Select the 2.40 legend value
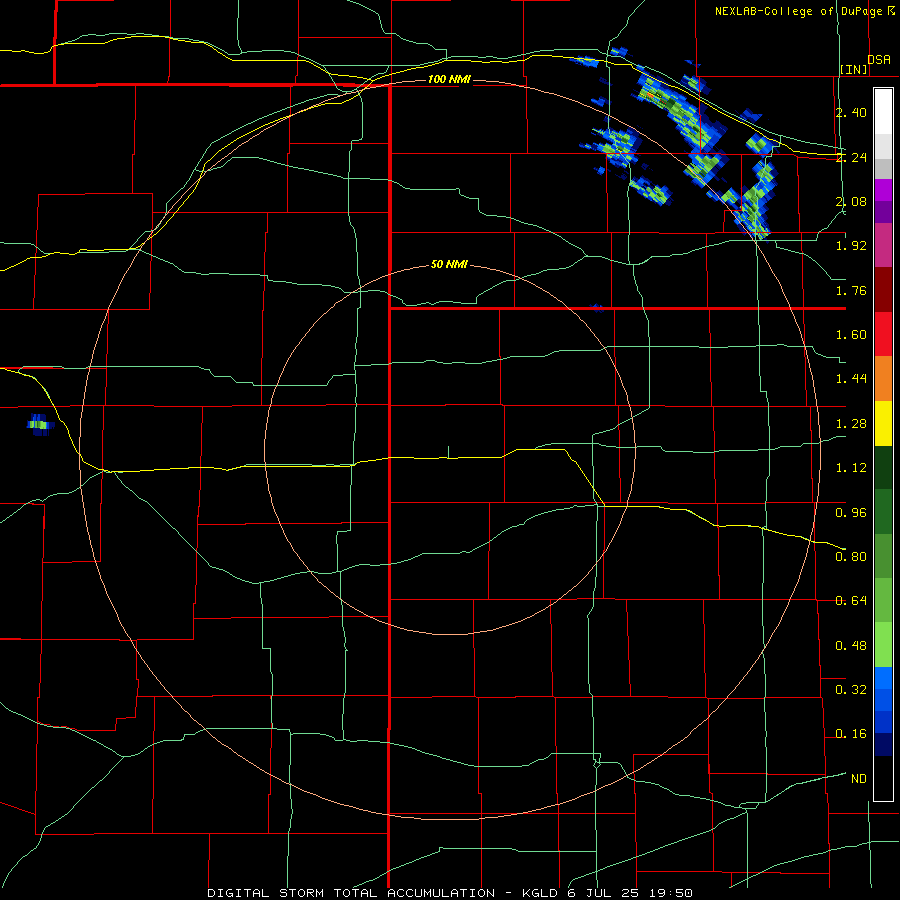Viewport: 900px width, 900px height. tap(851, 112)
